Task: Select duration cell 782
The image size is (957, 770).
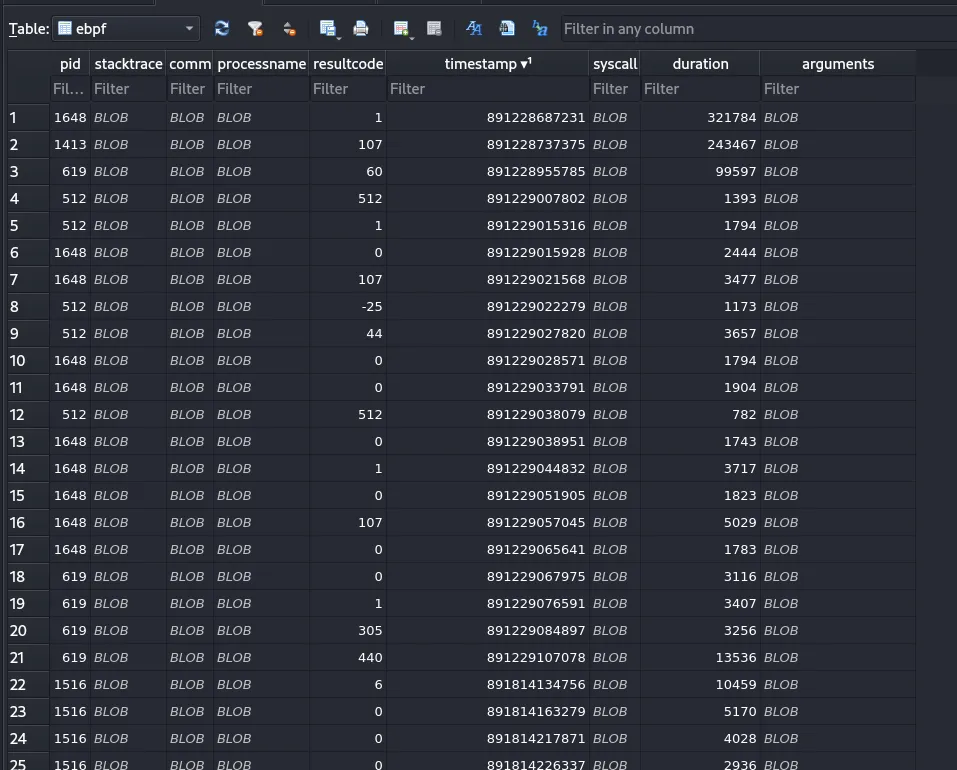Action: tap(700, 415)
